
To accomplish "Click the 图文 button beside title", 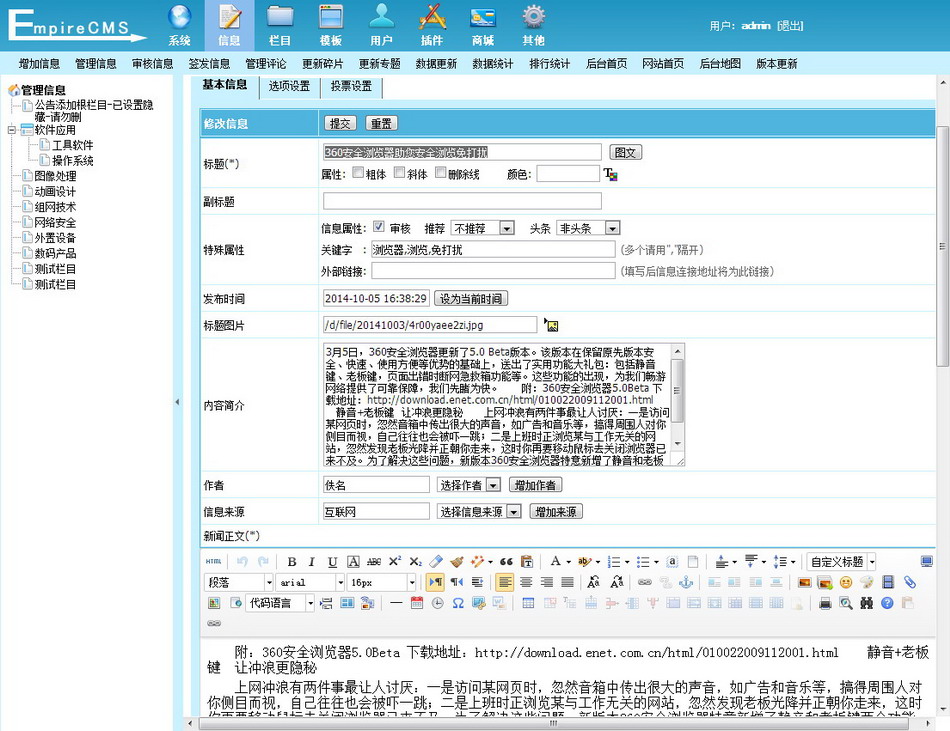I will tap(625, 152).
